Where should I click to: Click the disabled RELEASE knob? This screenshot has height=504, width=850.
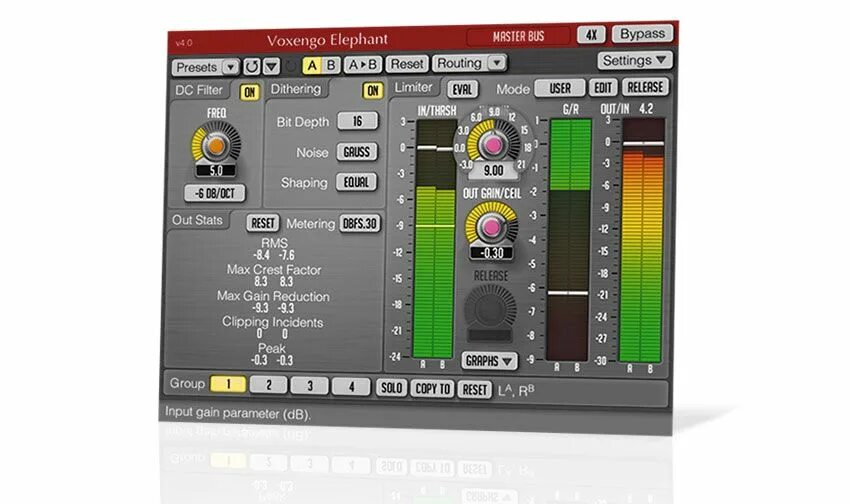[491, 309]
